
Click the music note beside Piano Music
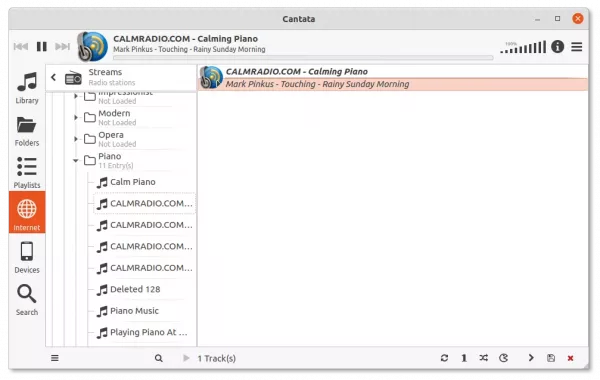pos(102,312)
